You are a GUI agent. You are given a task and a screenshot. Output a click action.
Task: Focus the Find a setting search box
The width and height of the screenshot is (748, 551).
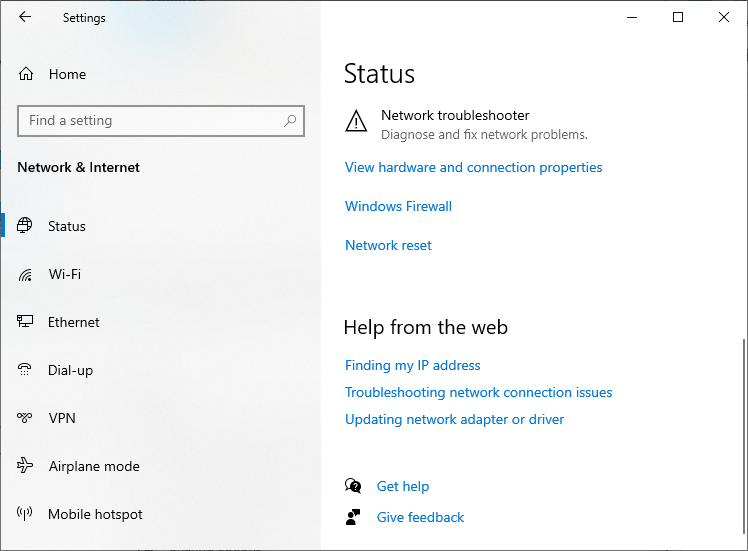coord(150,121)
